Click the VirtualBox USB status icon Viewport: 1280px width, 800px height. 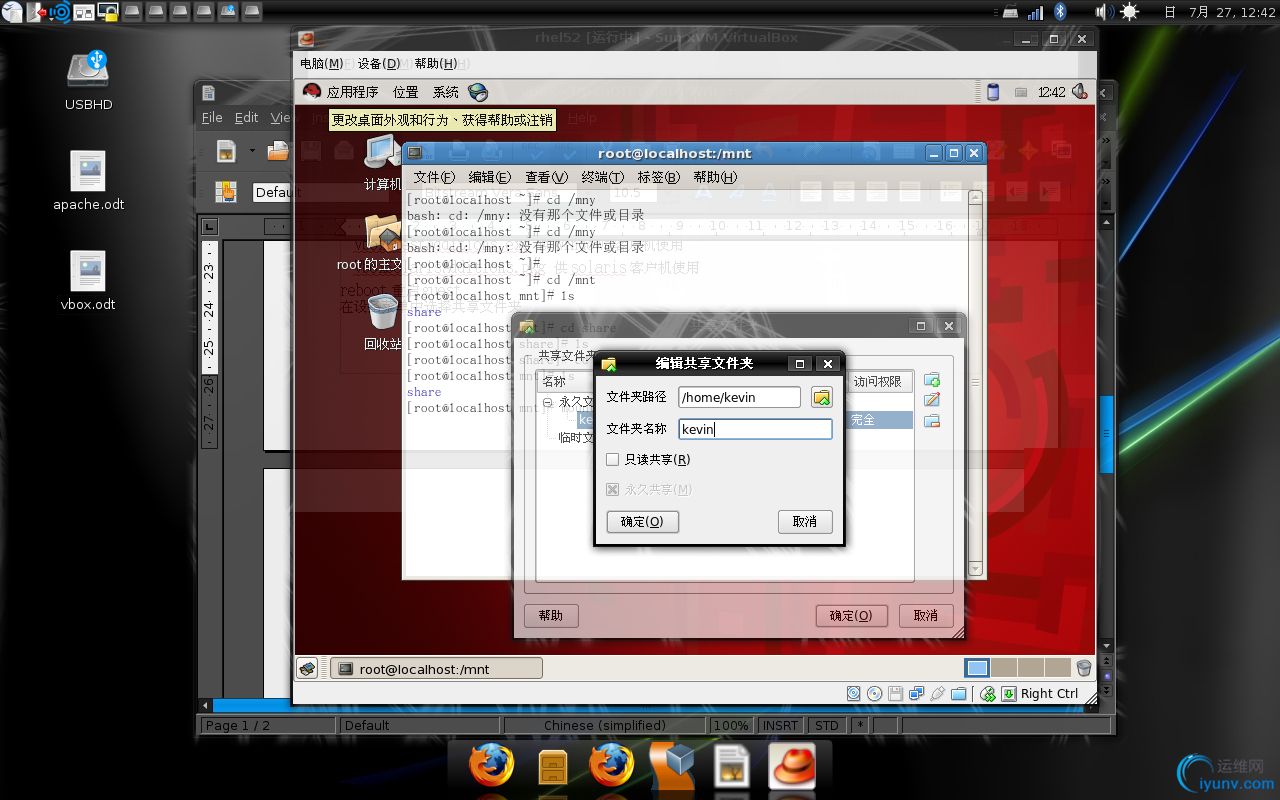[937, 693]
